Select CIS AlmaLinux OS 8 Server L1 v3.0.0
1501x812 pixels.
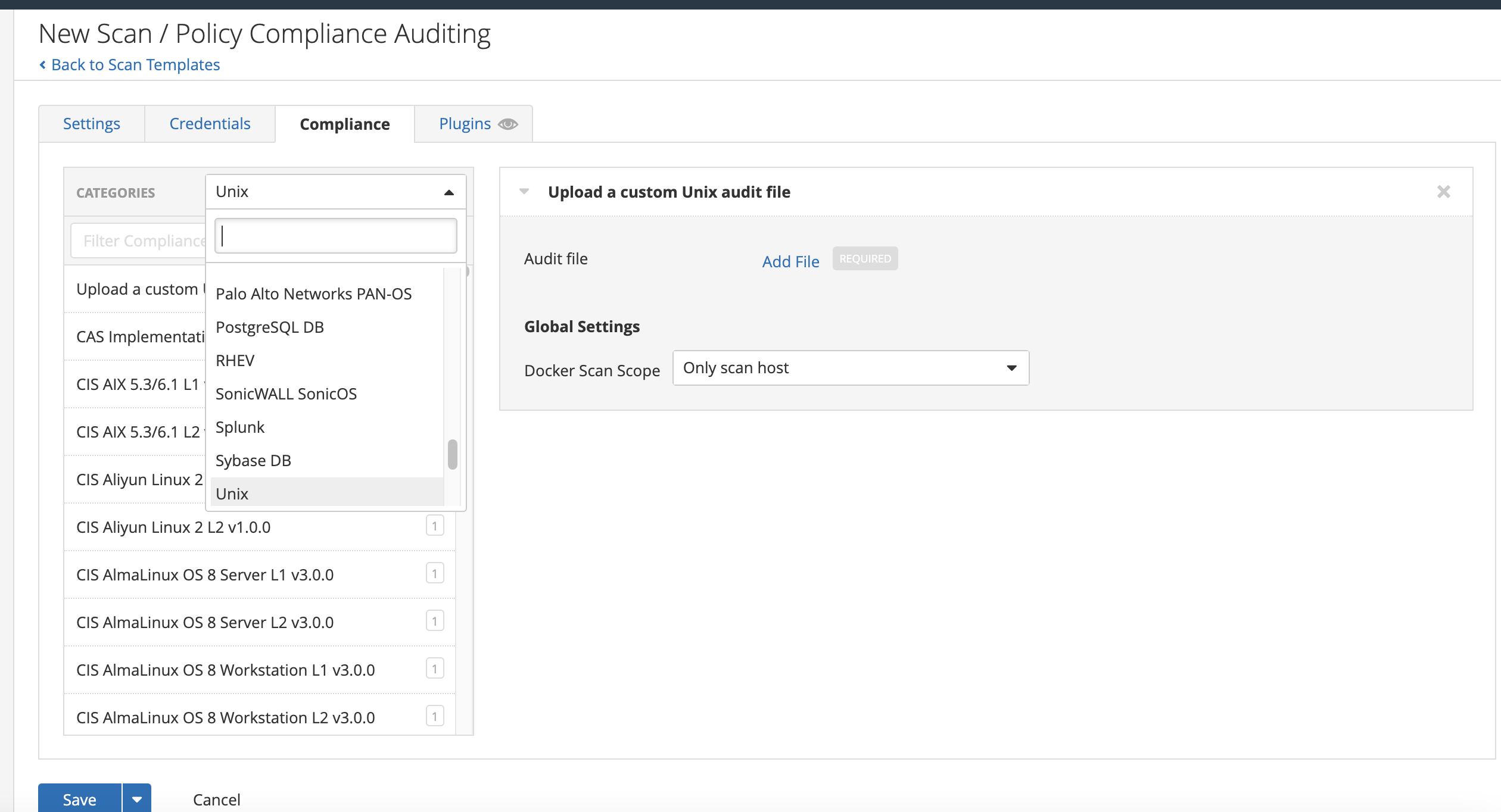click(260, 574)
